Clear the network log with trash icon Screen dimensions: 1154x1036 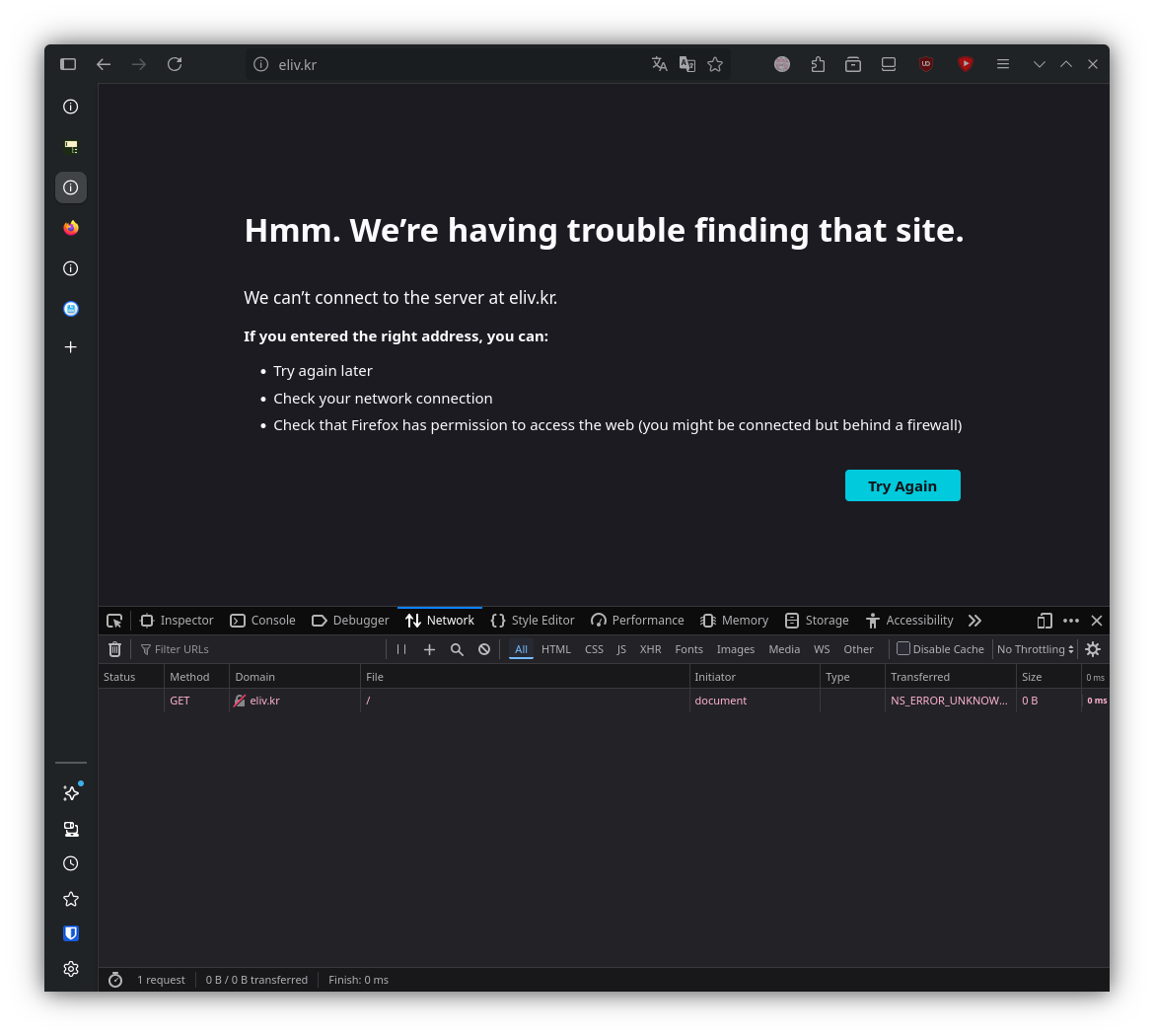pos(114,649)
